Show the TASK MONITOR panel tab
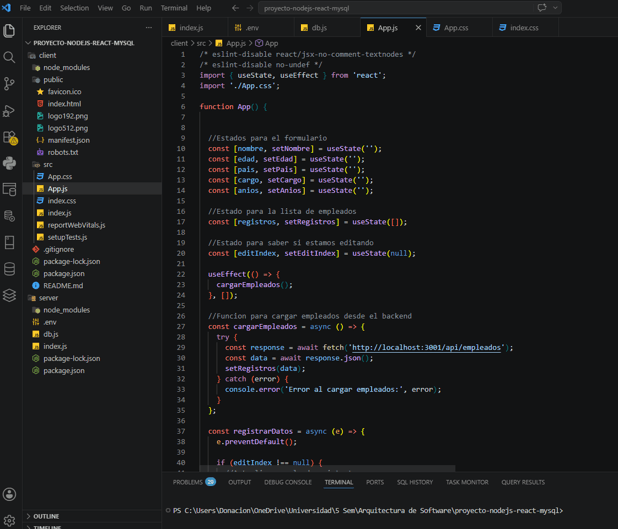618x529 pixels. 467,482
